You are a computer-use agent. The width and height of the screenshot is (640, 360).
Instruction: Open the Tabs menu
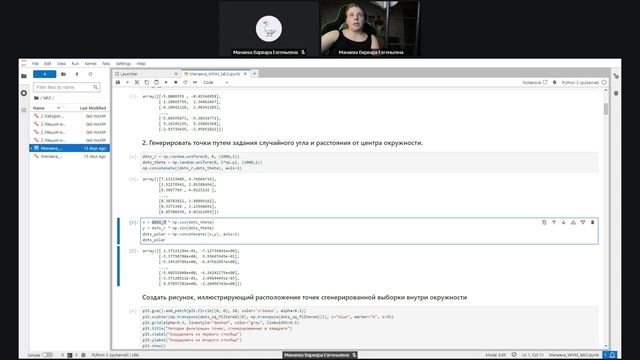[106, 64]
